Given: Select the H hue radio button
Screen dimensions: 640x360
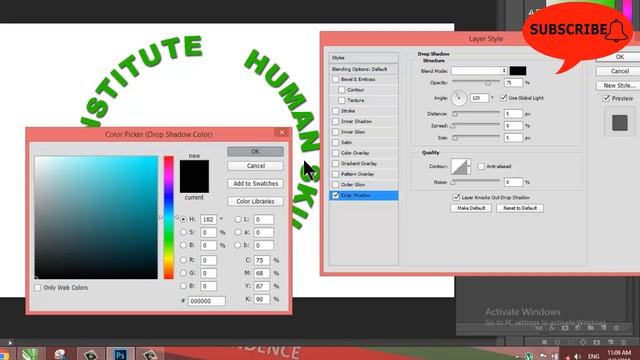Looking at the screenshot, I should tap(183, 219).
